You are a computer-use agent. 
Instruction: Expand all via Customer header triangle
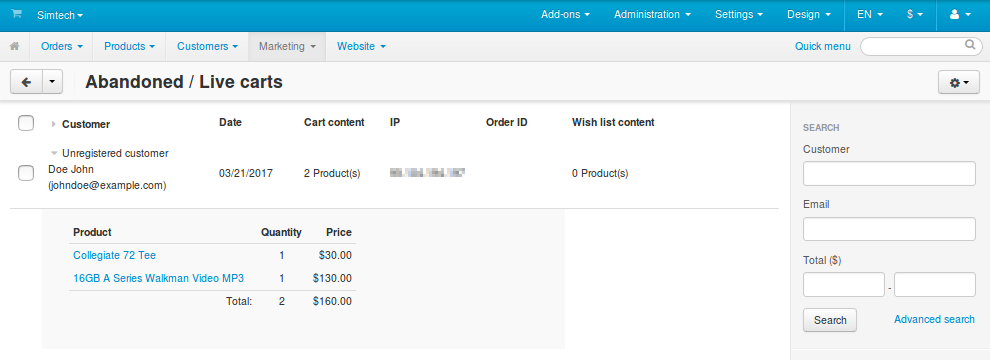(x=54, y=124)
